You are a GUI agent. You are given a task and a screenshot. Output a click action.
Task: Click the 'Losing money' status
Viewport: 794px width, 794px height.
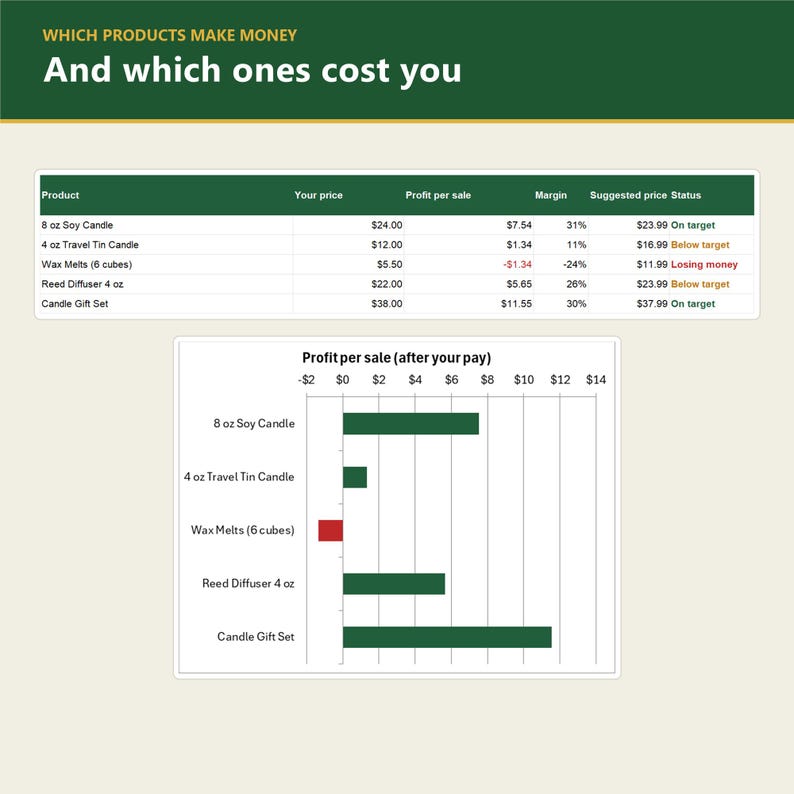704,264
